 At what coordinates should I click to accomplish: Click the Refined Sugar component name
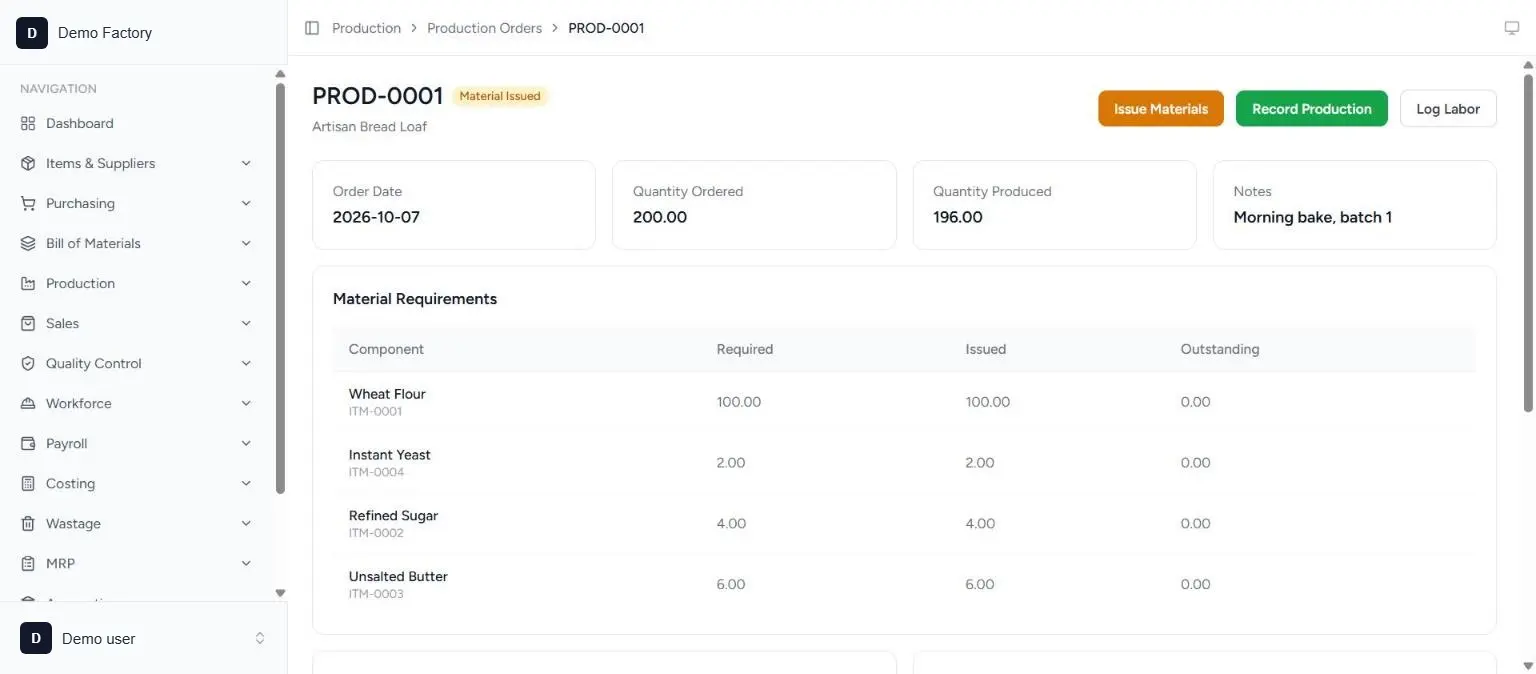tap(393, 516)
